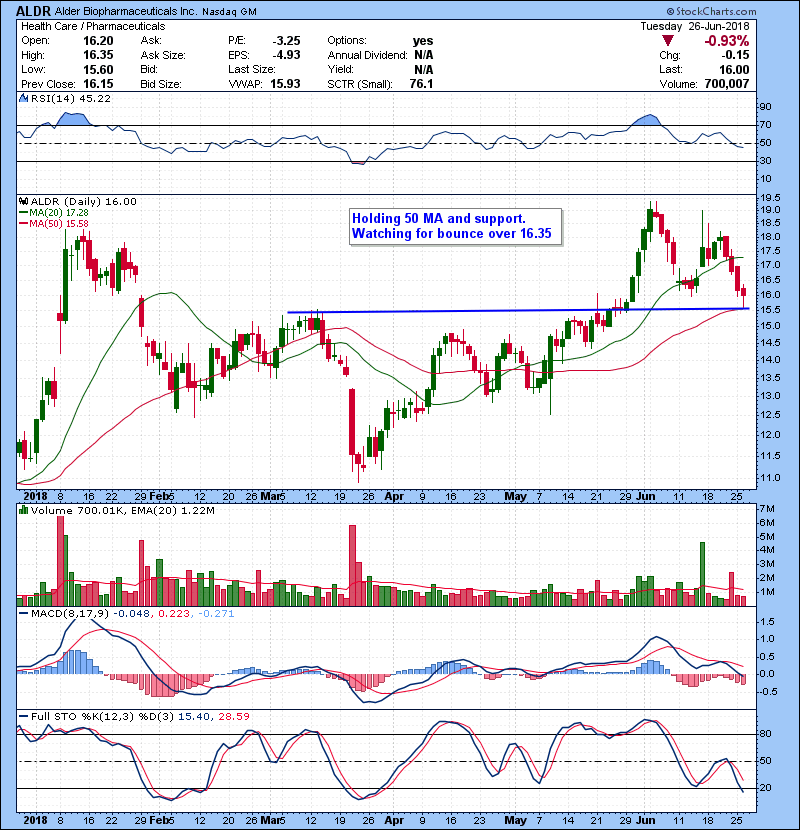Click the Volume value 700,007
The width and height of the screenshot is (800, 830).
click(727, 84)
